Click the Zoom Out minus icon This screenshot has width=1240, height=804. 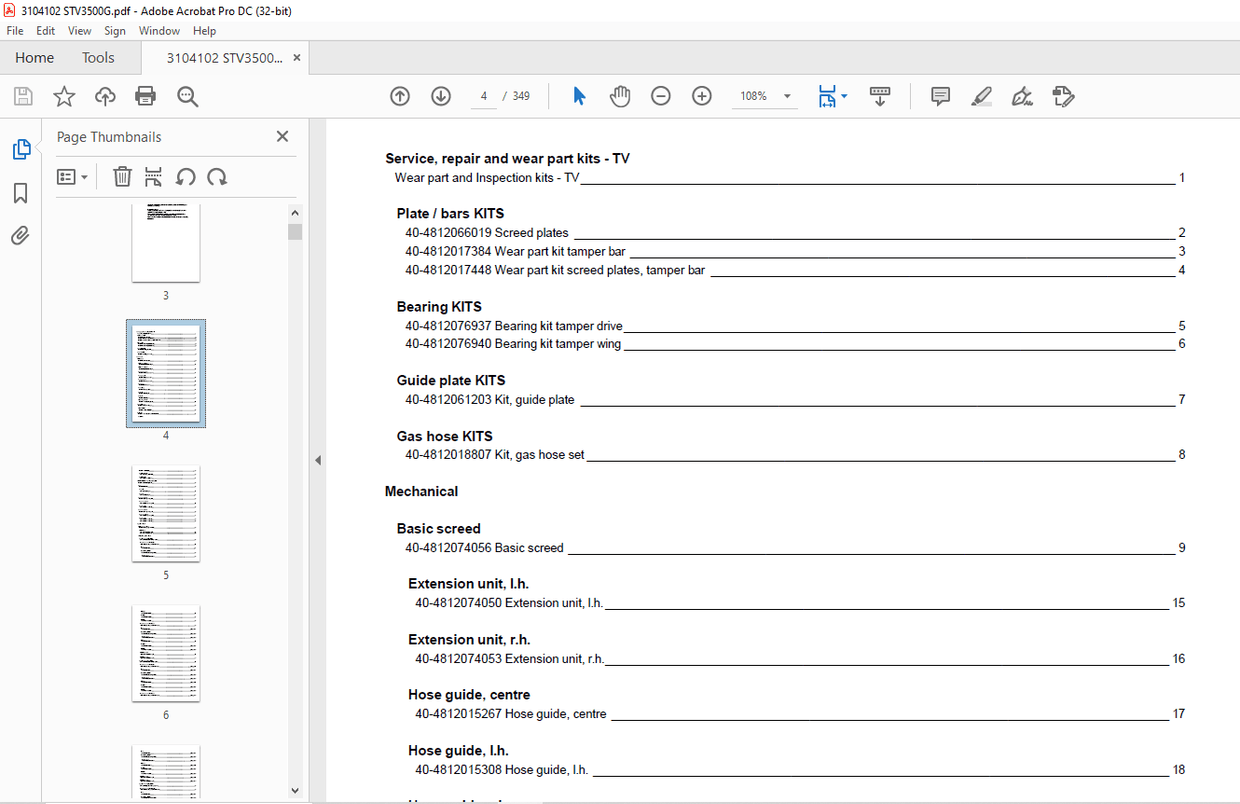(661, 96)
